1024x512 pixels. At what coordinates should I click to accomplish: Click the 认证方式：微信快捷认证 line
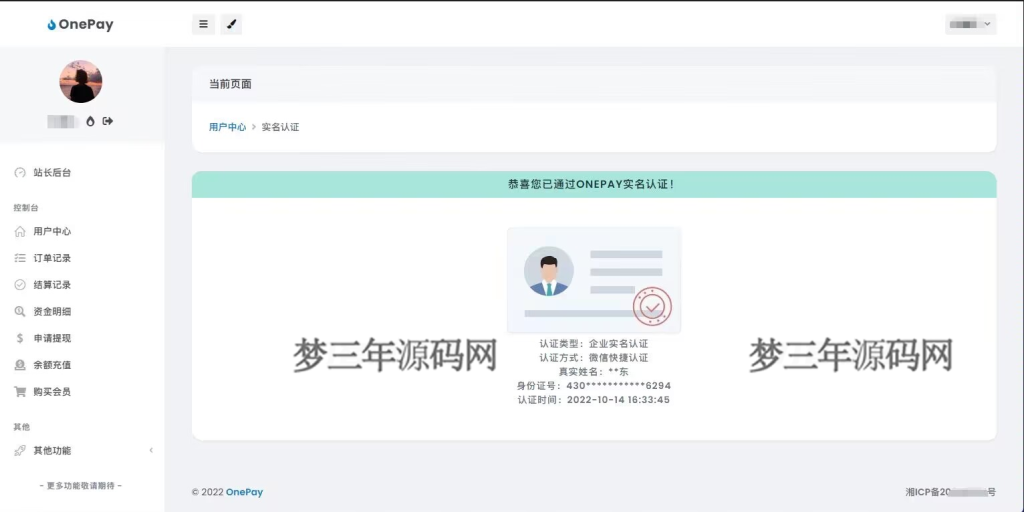click(x=594, y=358)
